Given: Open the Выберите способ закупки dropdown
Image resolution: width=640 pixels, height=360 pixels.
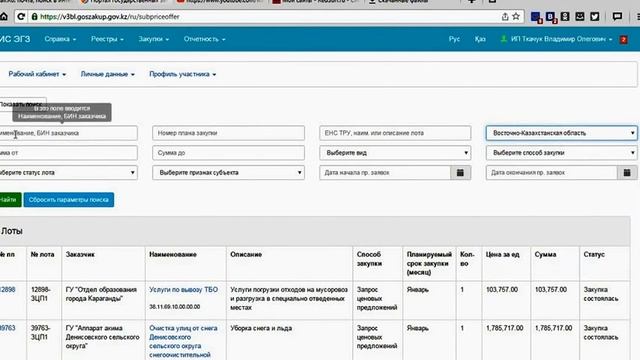Looking at the screenshot, I should coord(561,153).
